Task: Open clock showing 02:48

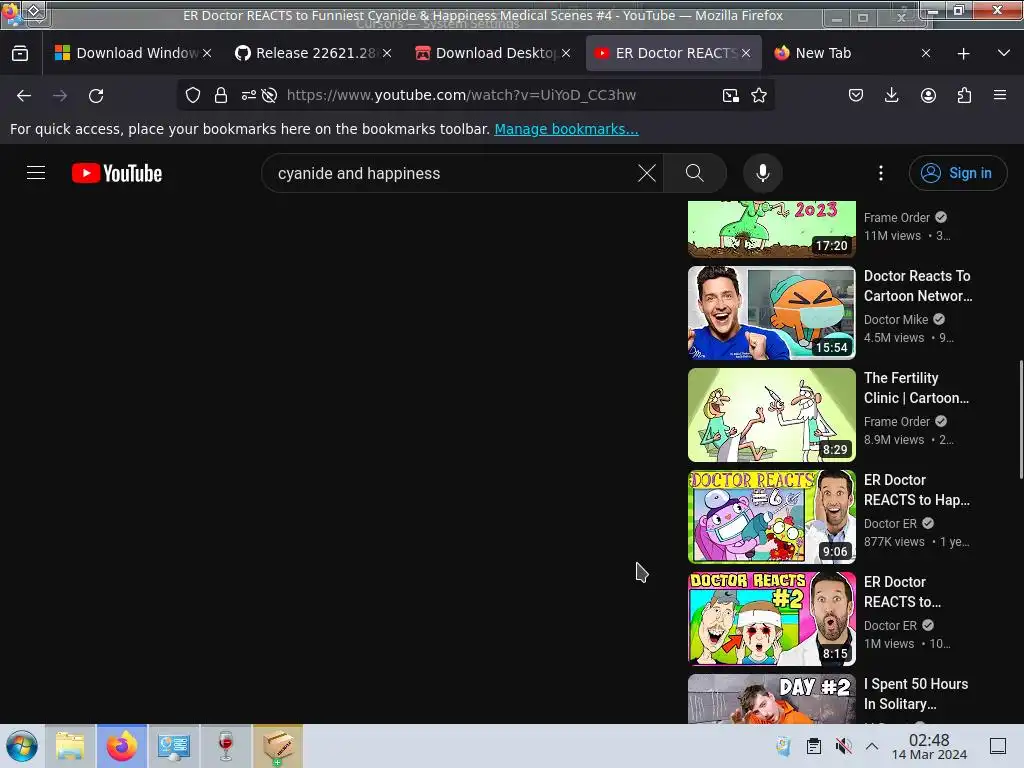Action: click(929, 746)
